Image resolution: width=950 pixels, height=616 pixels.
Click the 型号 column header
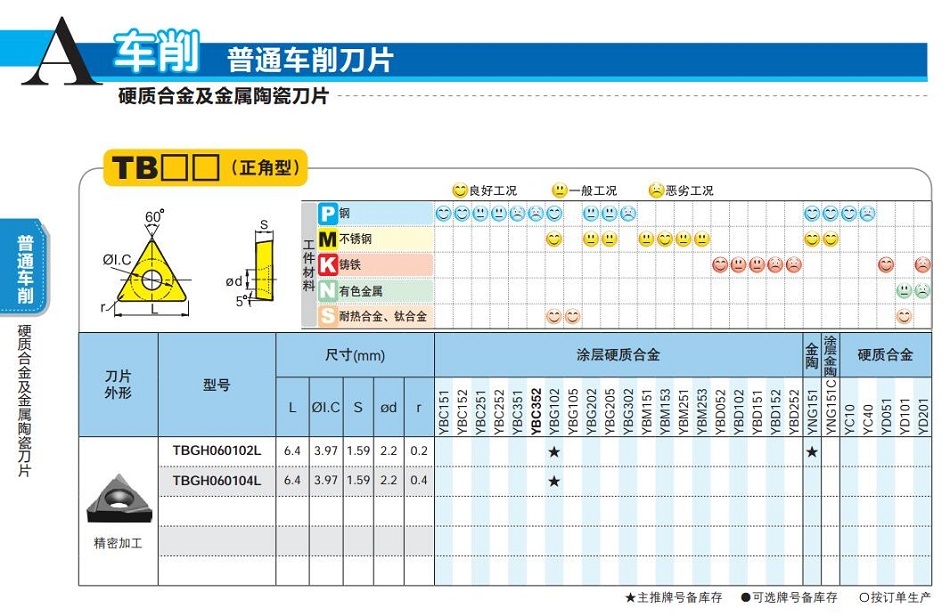tap(216, 385)
